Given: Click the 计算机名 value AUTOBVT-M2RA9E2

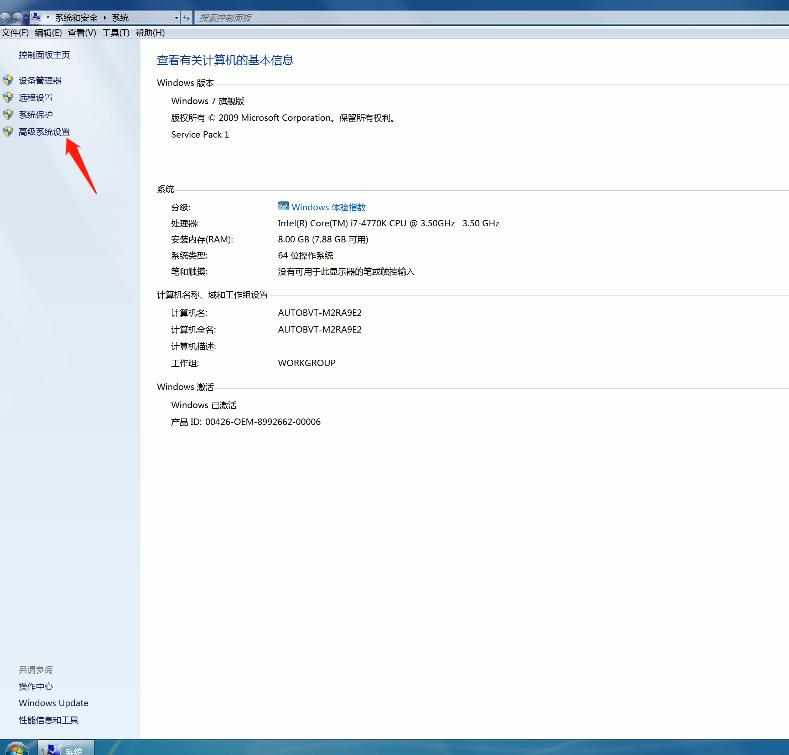Looking at the screenshot, I should tap(320, 313).
